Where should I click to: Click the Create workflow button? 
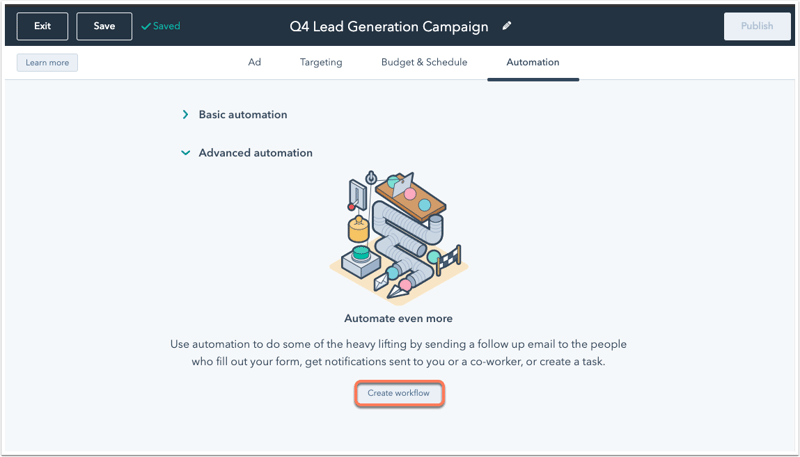399,393
